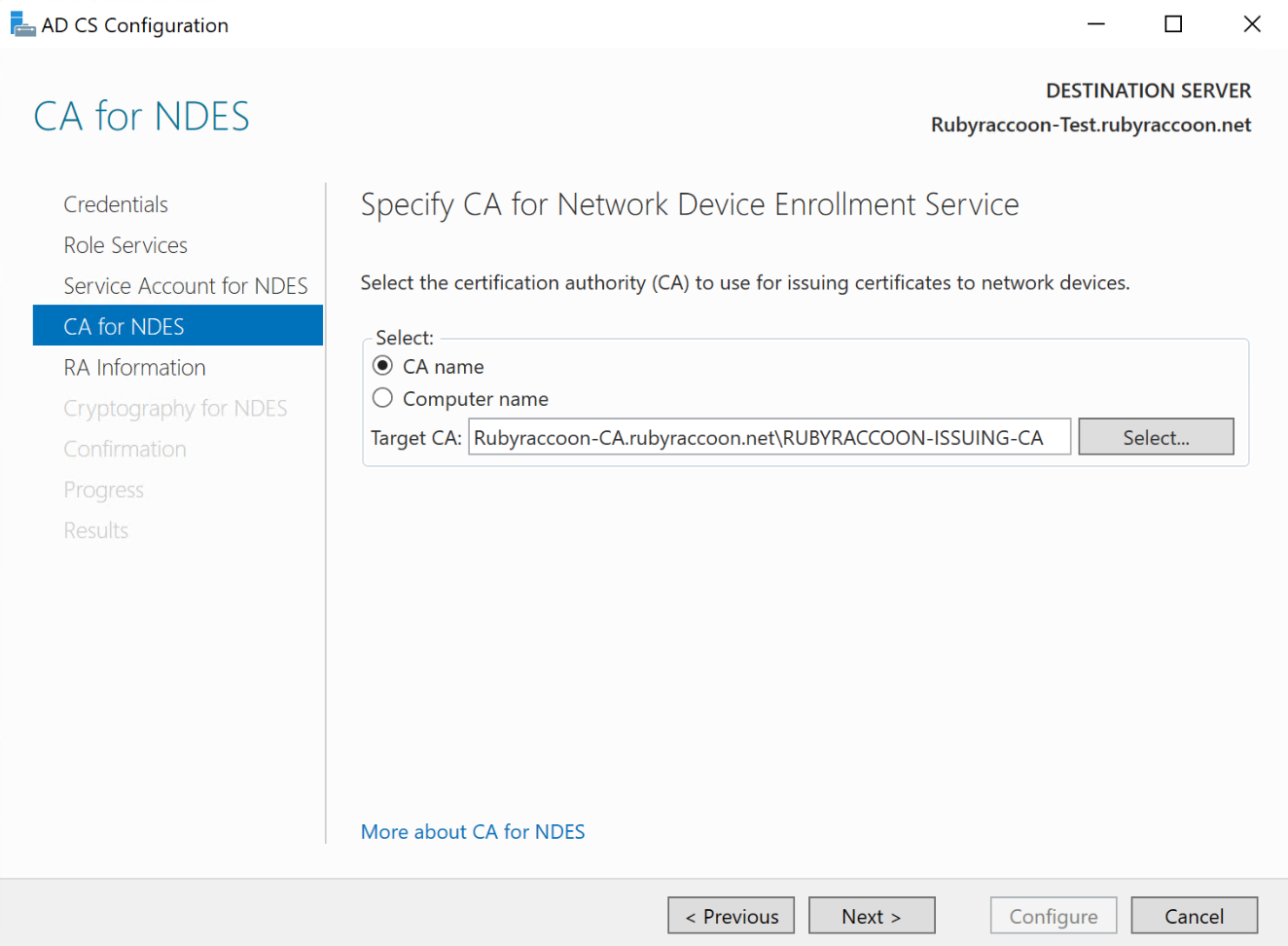Screen dimensions: 1288x946
Task: Open the Role Services step
Action: [125, 245]
